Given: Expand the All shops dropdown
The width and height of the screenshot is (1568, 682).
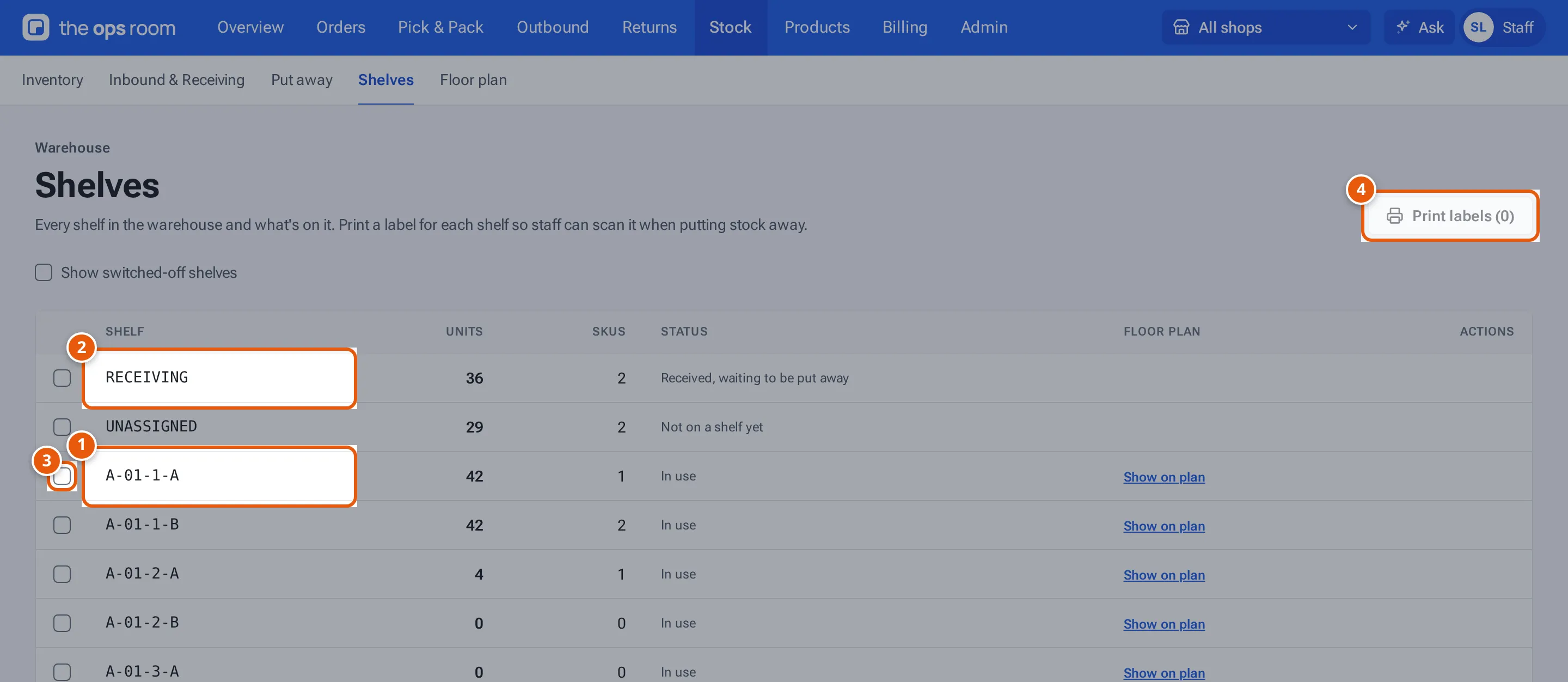Looking at the screenshot, I should 1266,27.
